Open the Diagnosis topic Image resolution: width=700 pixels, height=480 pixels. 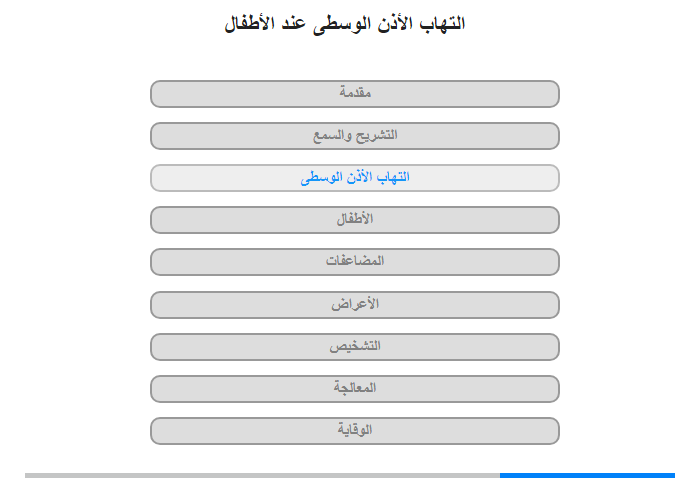point(355,346)
